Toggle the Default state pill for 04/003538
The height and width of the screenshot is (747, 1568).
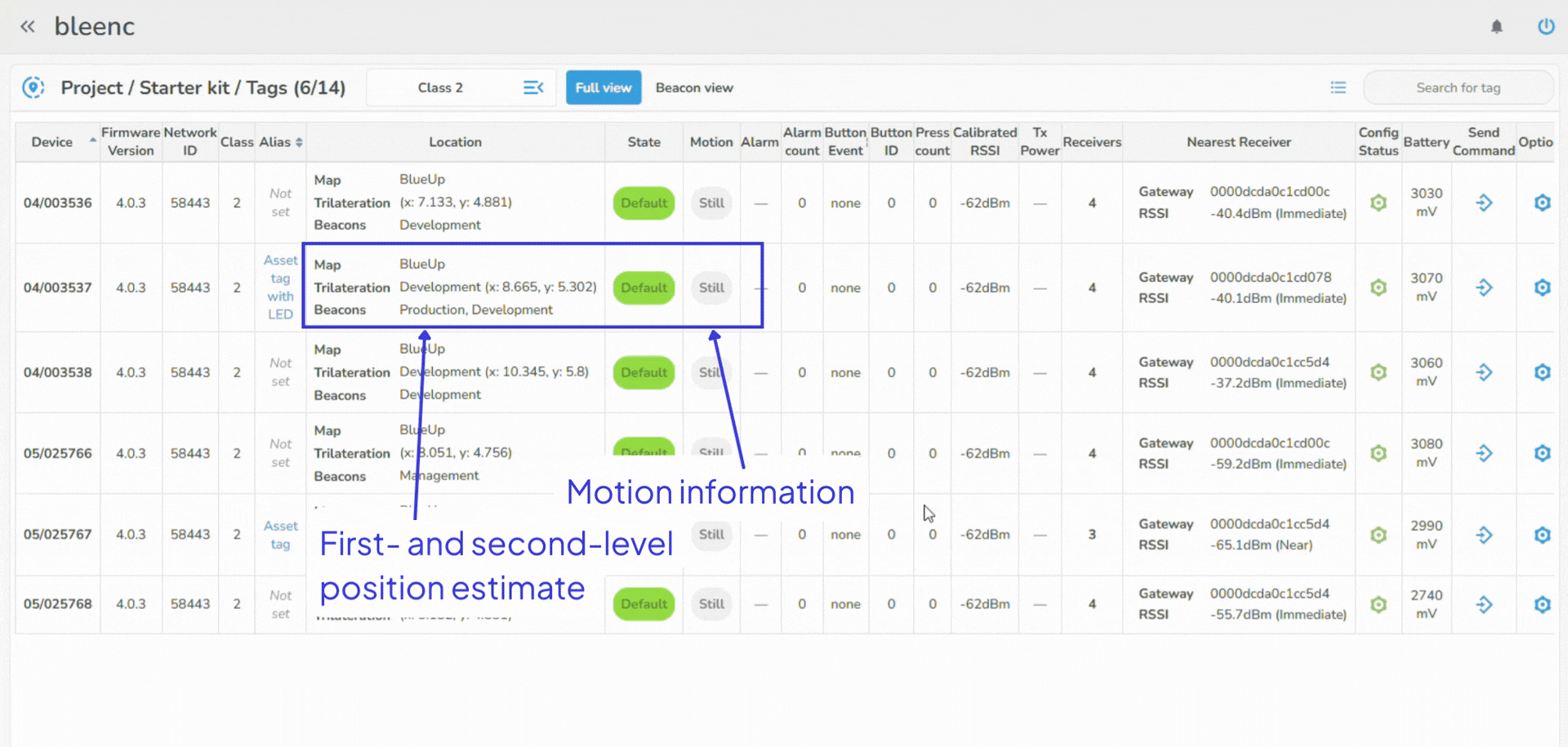click(x=644, y=372)
